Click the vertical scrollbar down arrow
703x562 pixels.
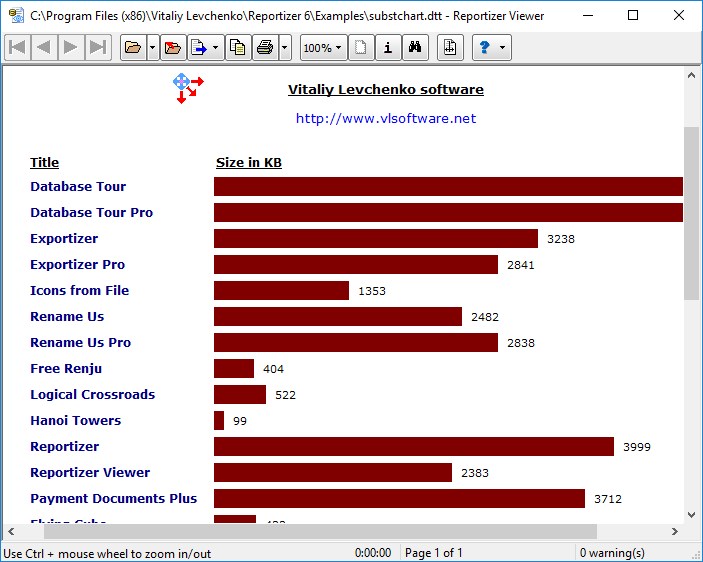(x=691, y=514)
